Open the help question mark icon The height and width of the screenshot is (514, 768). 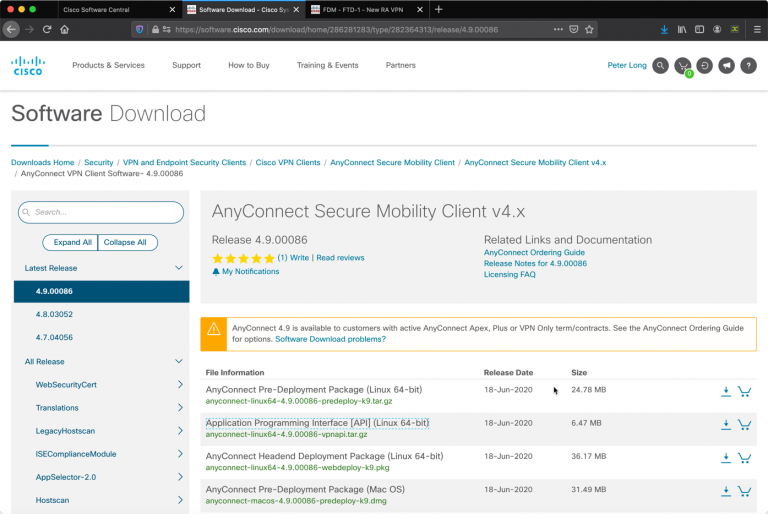tap(748, 65)
